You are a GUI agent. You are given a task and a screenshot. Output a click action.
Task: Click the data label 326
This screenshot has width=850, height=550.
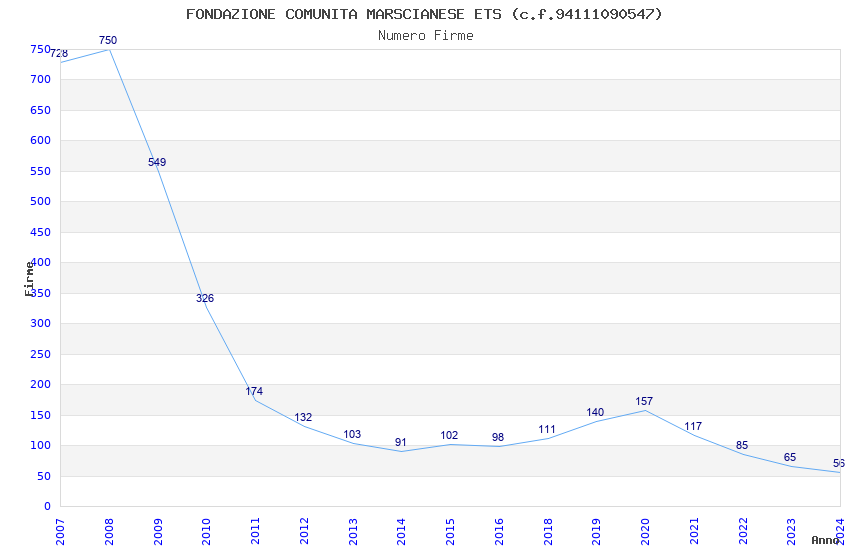tap(205, 298)
